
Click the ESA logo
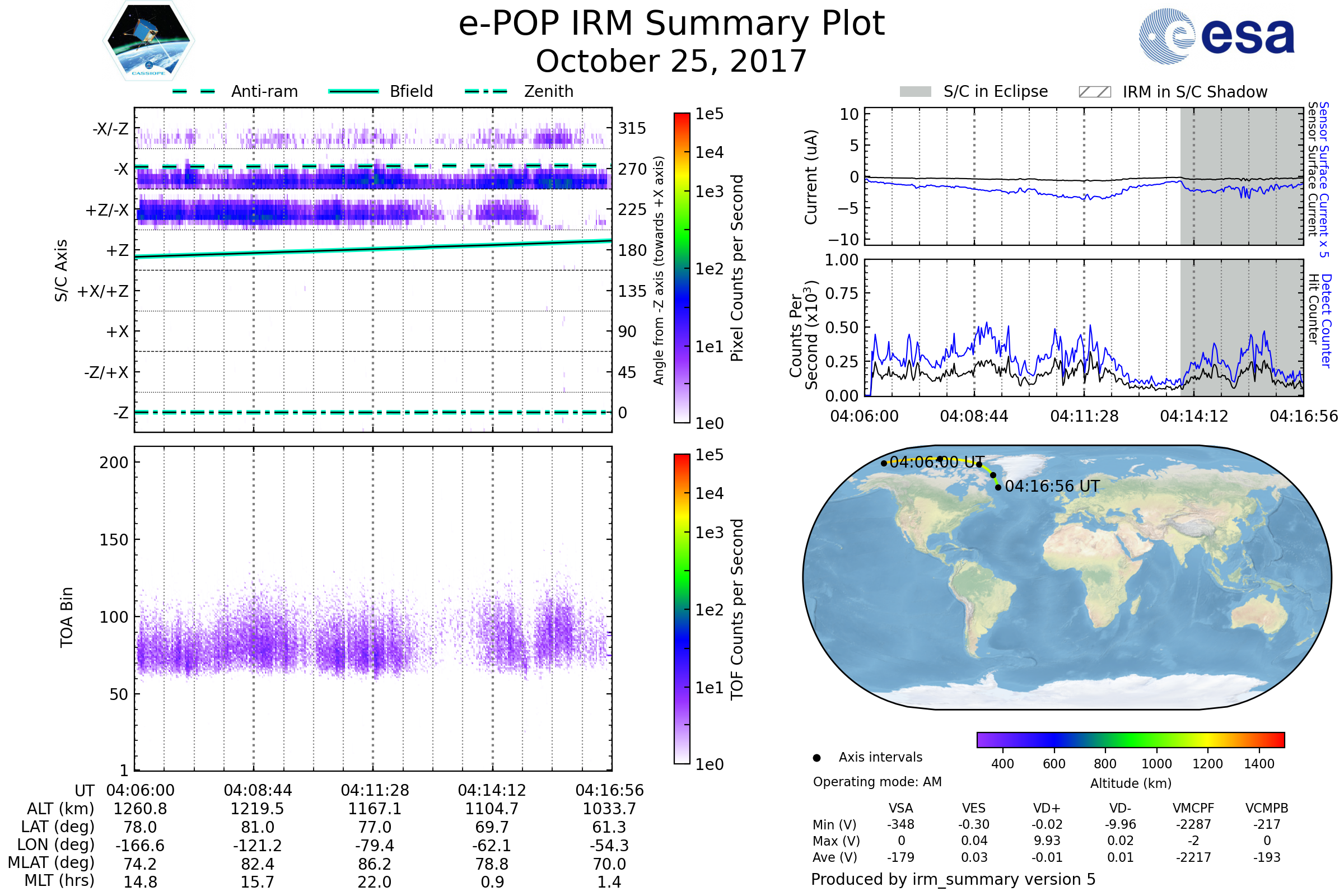1216,36
